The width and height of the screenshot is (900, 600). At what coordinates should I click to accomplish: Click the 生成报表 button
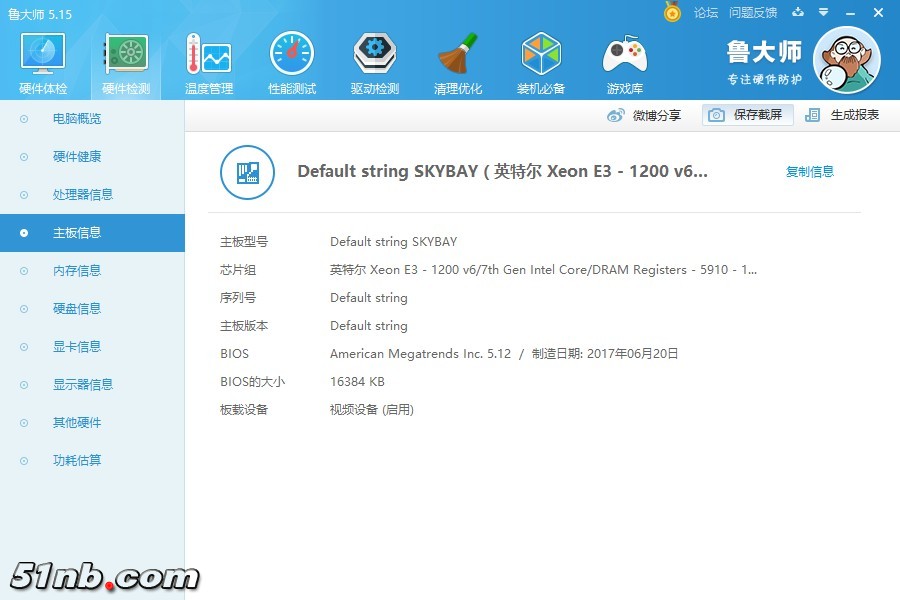843,115
